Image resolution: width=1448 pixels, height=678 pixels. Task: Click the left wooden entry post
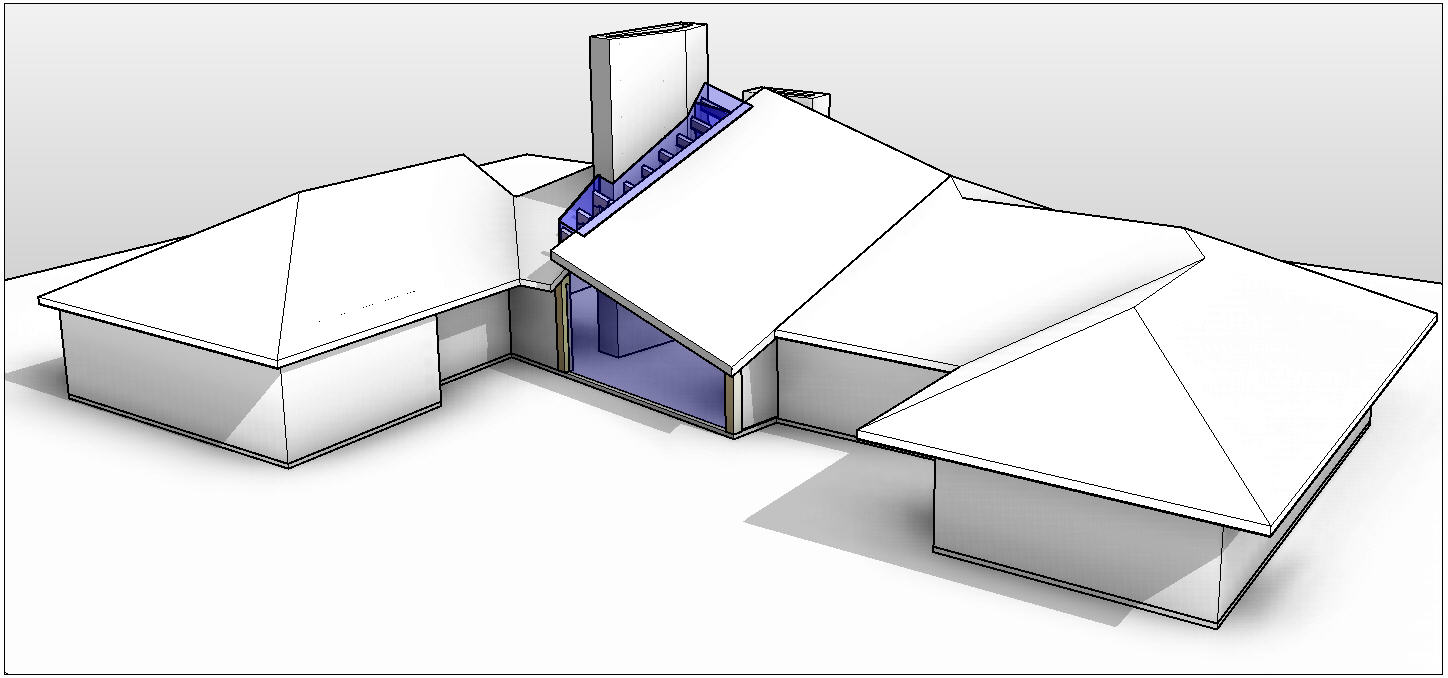(x=563, y=325)
